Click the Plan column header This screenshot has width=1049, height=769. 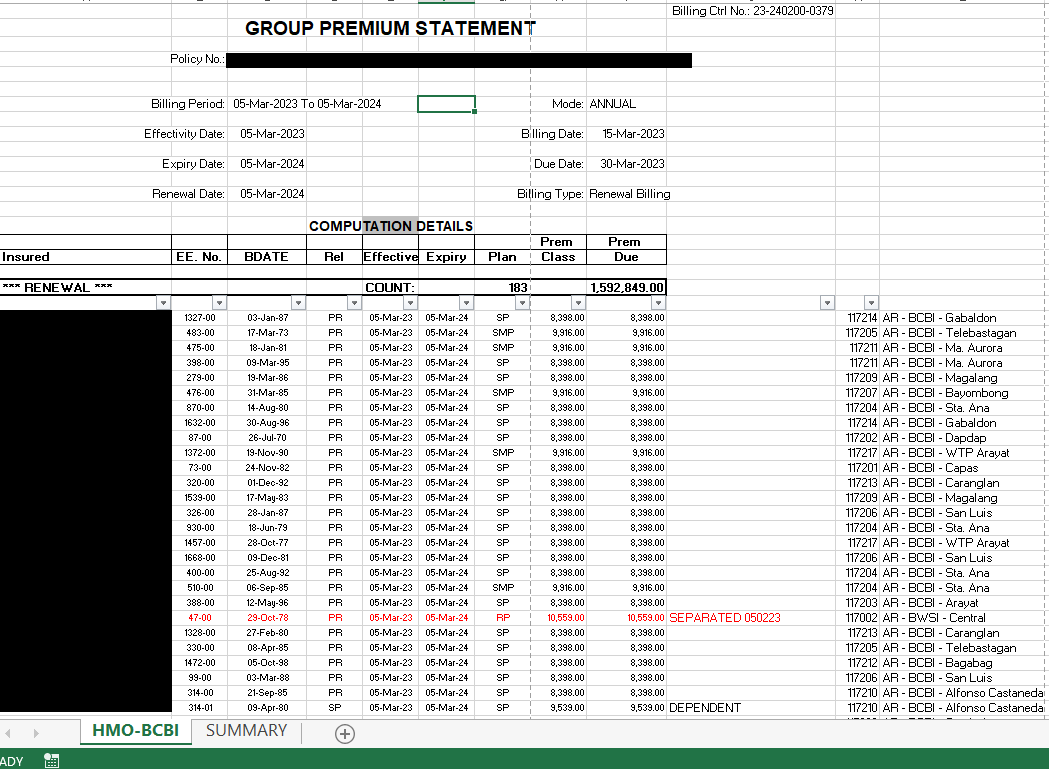[x=502, y=257]
